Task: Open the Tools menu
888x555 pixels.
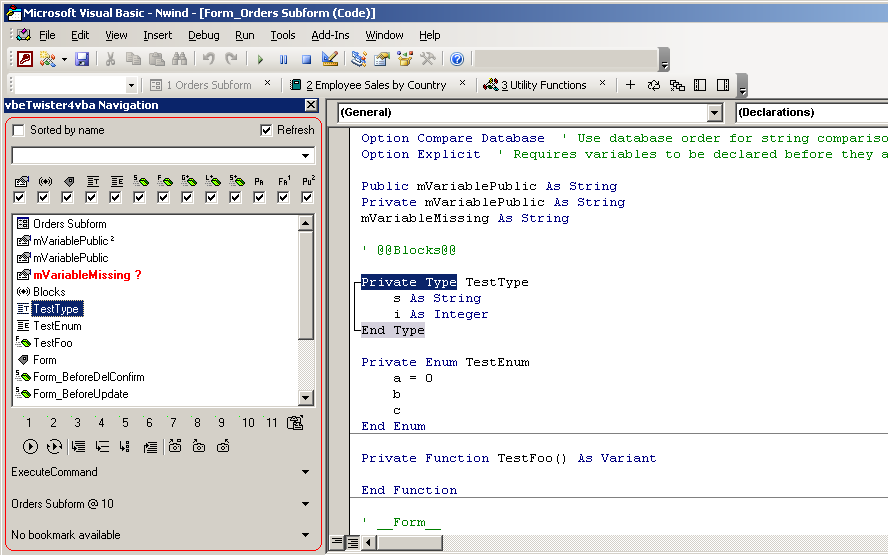Action: [283, 35]
